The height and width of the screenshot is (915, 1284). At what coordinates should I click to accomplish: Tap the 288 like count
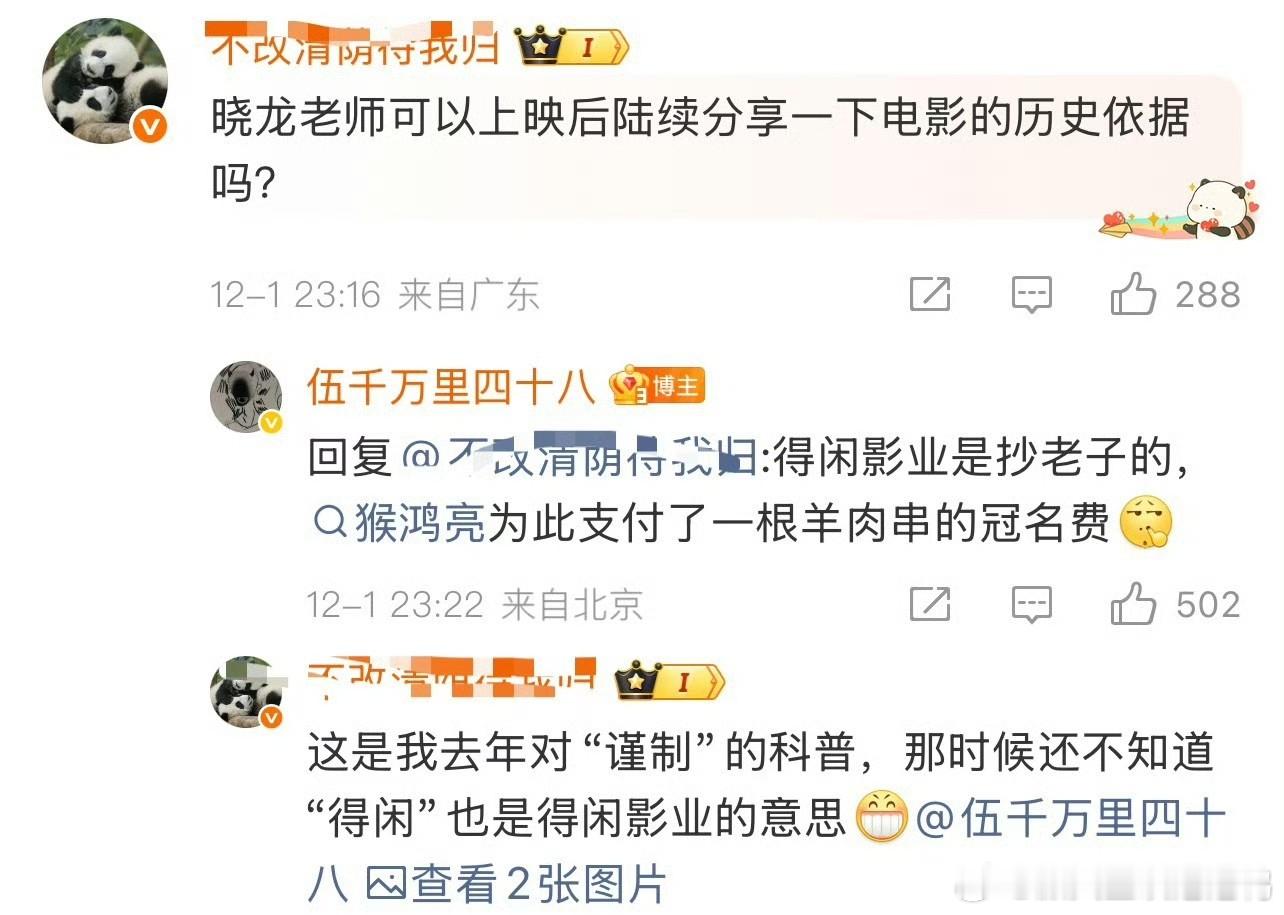tap(1208, 294)
